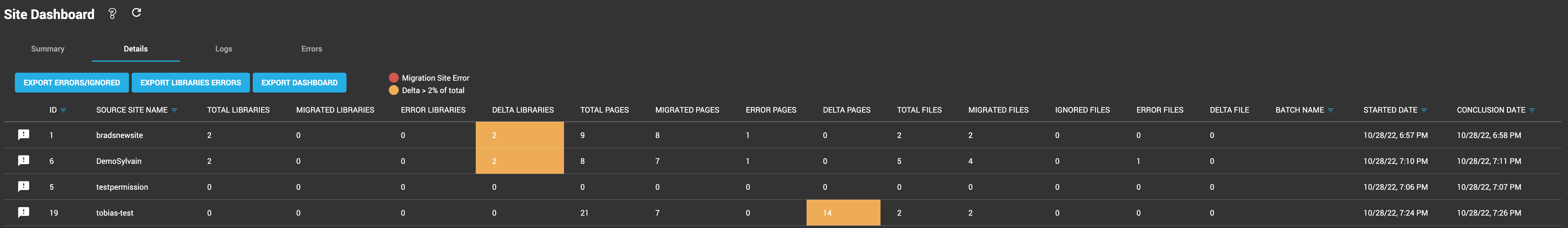Click conclusion date 10/28/22, 7:26 PM

tap(1489, 213)
